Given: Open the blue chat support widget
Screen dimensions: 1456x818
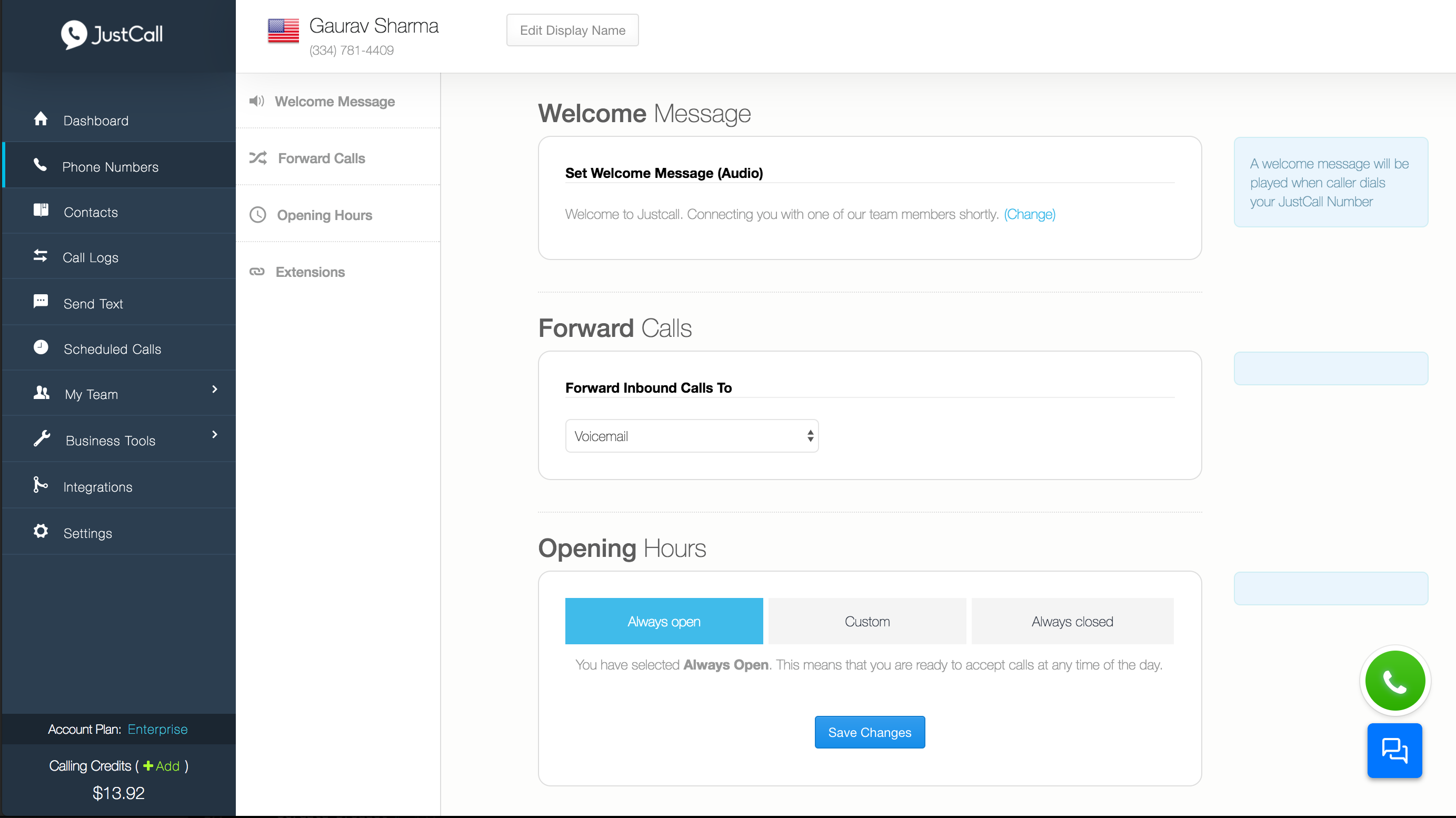Looking at the screenshot, I should [1394, 751].
